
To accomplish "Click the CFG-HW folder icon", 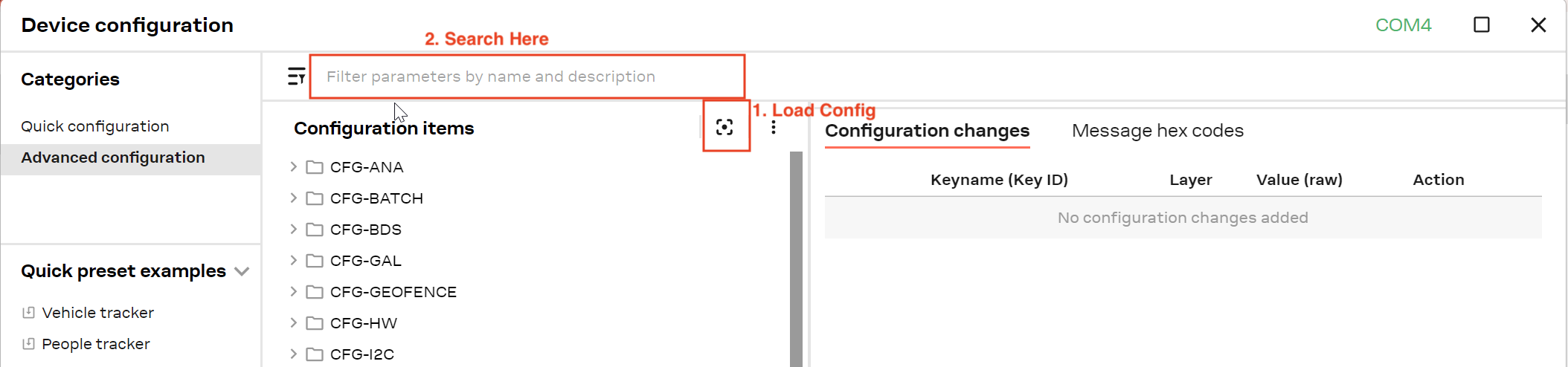I will (x=315, y=323).
